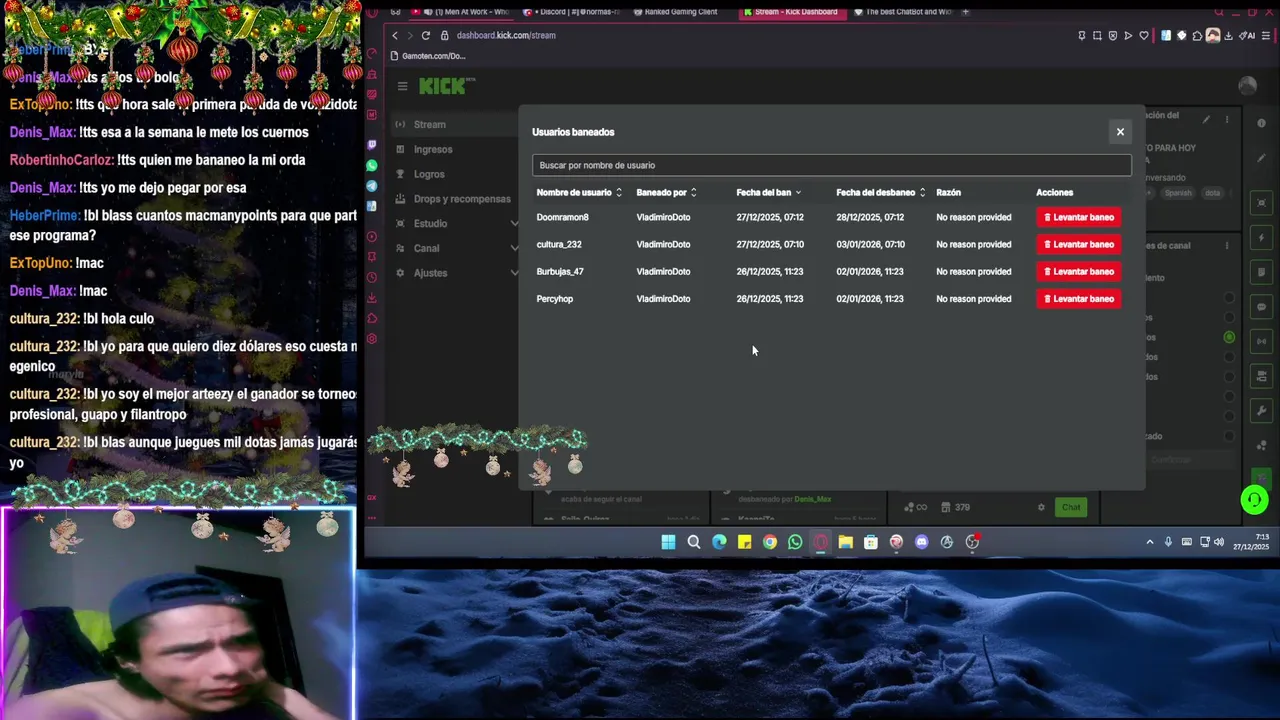Click the lightning bolt icon in right toolbar
The height and width of the screenshot is (720, 1280).
pos(1261,238)
